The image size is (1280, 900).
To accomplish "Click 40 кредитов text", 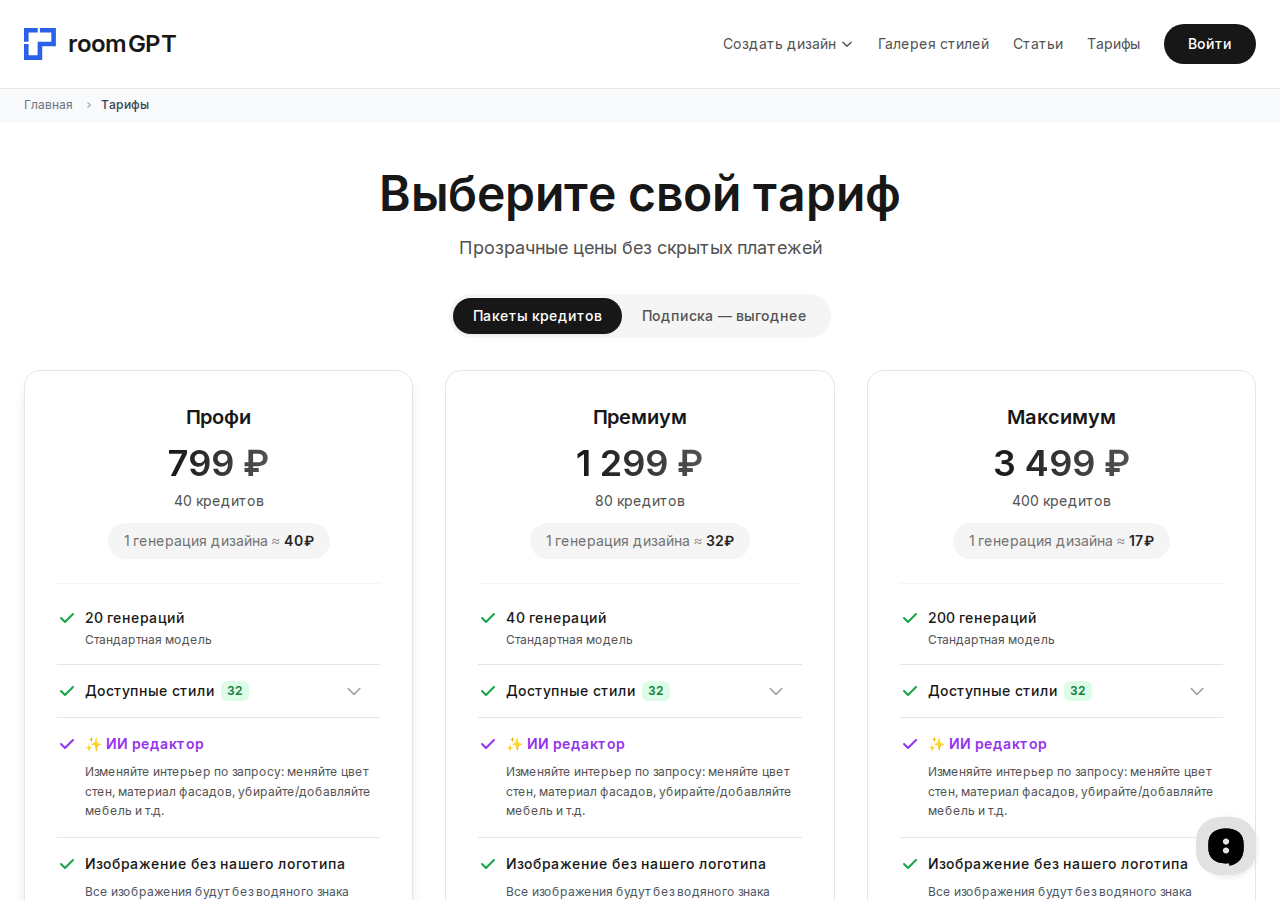I will pos(219,501).
